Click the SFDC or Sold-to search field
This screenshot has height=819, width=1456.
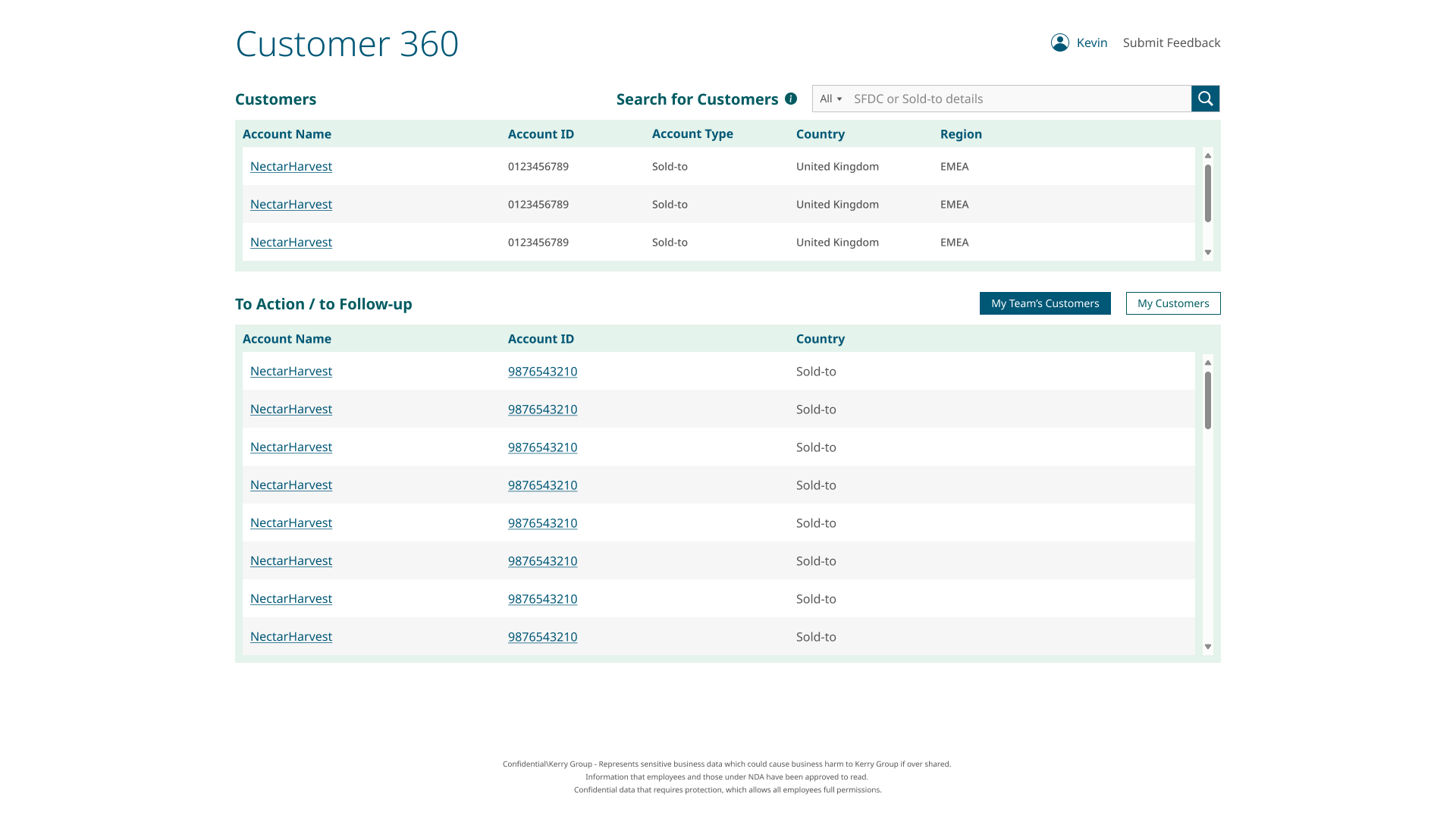pos(1016,99)
